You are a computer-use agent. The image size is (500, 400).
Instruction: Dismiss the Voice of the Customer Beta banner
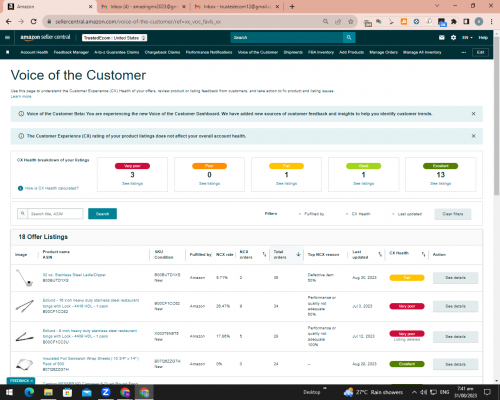coord(473,114)
